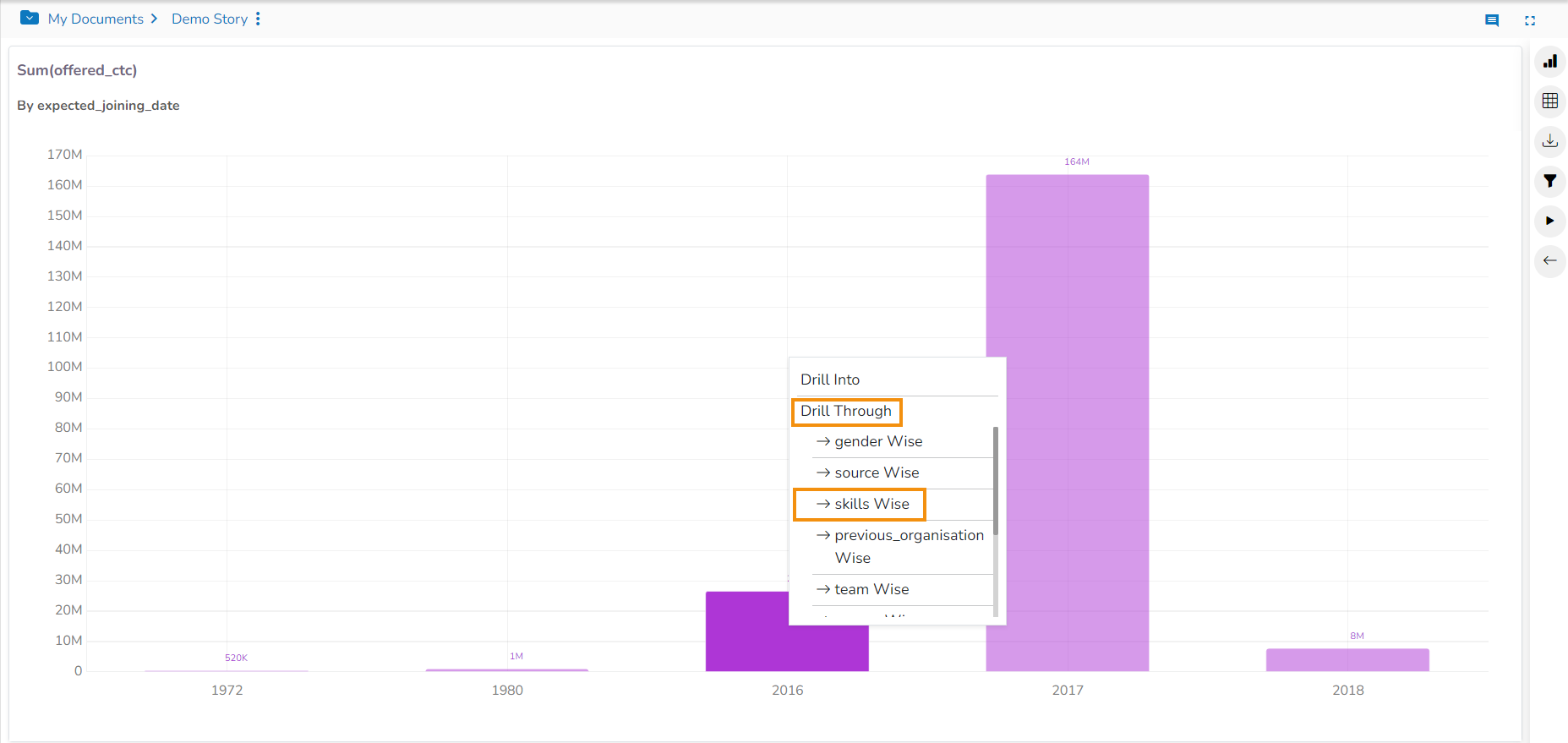Screen dimensions: 1568x743
Task: Click the drill menu scrollbar
Action: pos(996,482)
